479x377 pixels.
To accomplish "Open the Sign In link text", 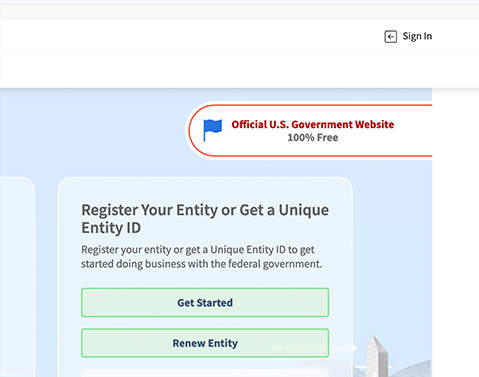I will coord(417,36).
